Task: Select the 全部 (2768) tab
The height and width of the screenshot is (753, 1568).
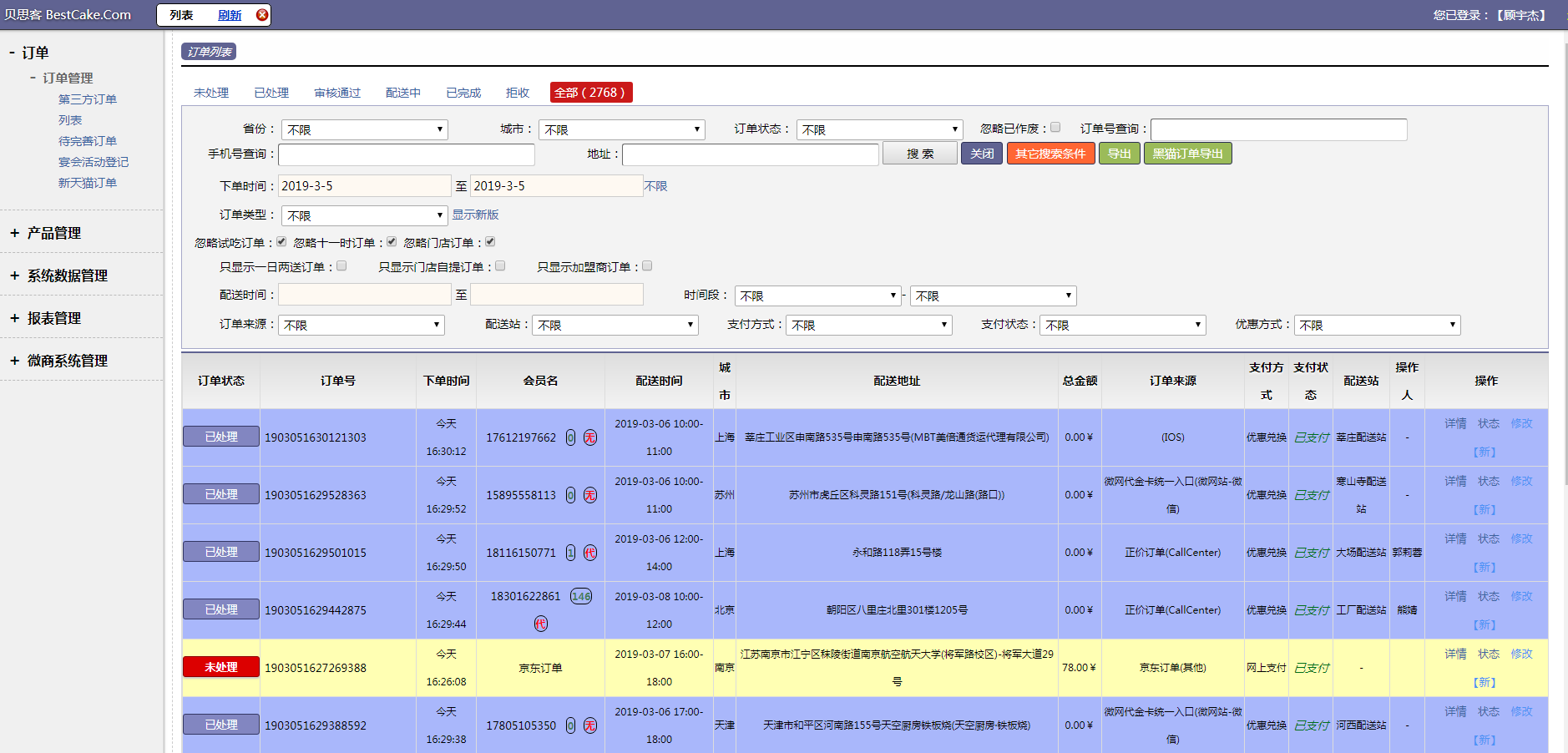Action: click(591, 93)
